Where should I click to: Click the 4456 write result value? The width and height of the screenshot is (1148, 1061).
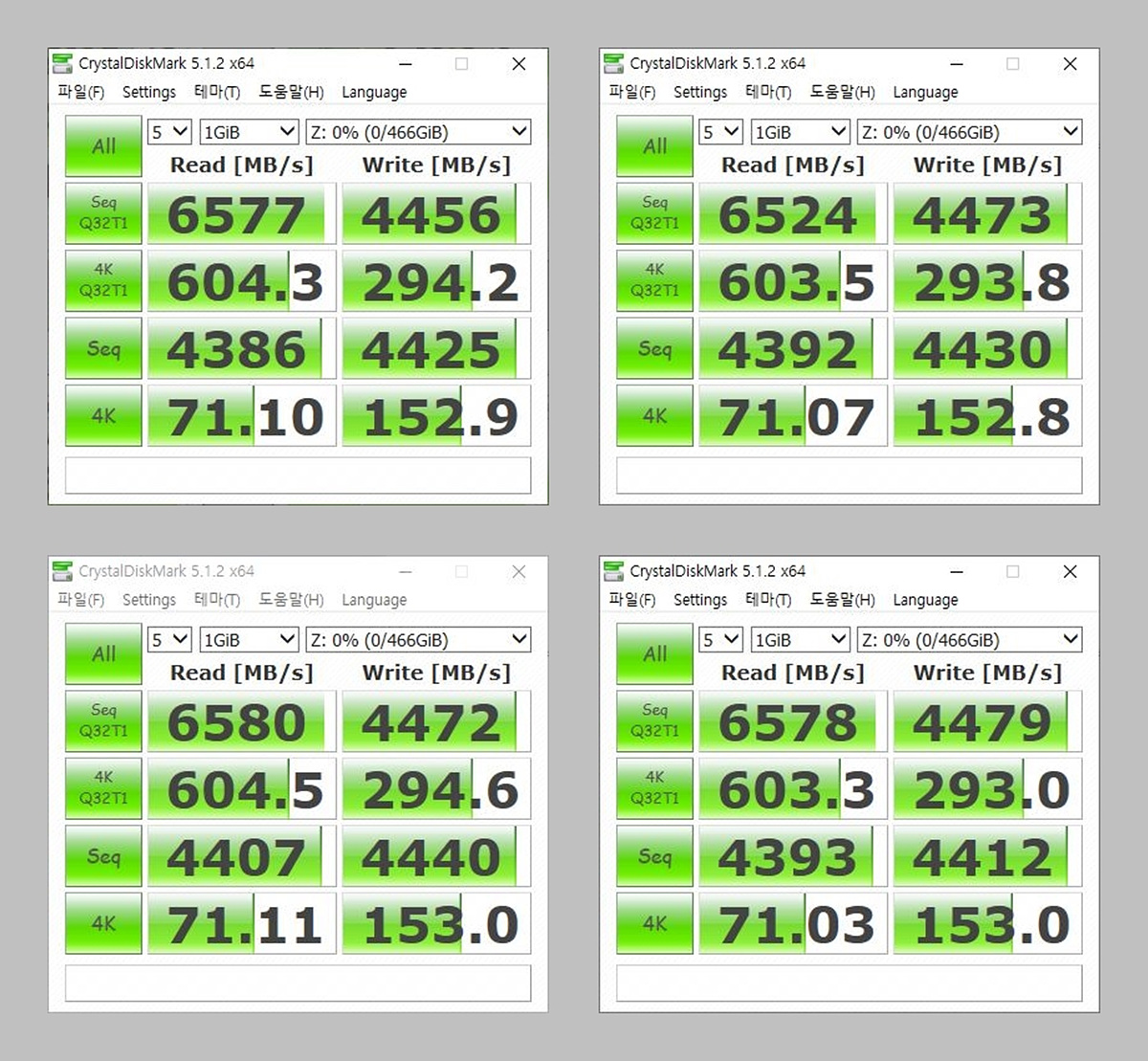(x=436, y=213)
